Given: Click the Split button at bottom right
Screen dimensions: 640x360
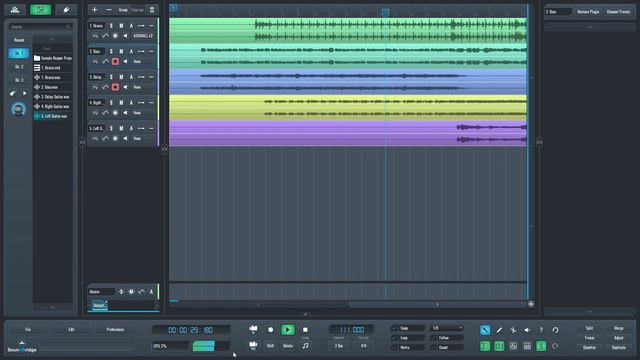Looking at the screenshot, I should pyautogui.click(x=589, y=328).
